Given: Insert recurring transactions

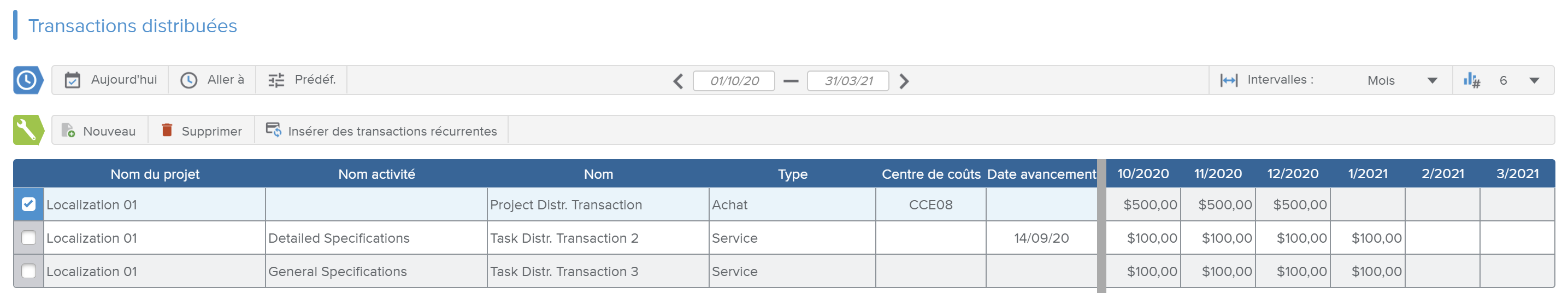Looking at the screenshot, I should click(x=382, y=131).
